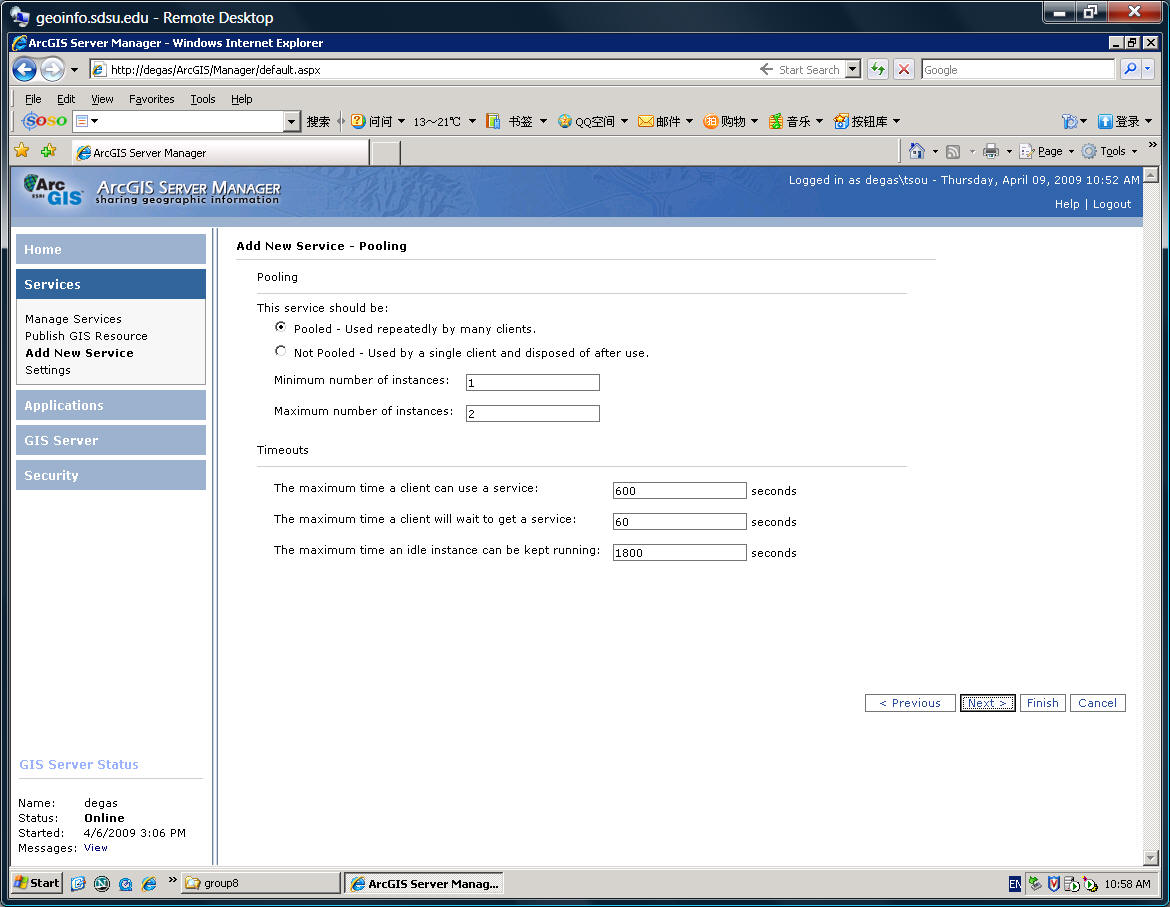
Task: Open Services Settings link in sidebar
Action: tap(48, 370)
